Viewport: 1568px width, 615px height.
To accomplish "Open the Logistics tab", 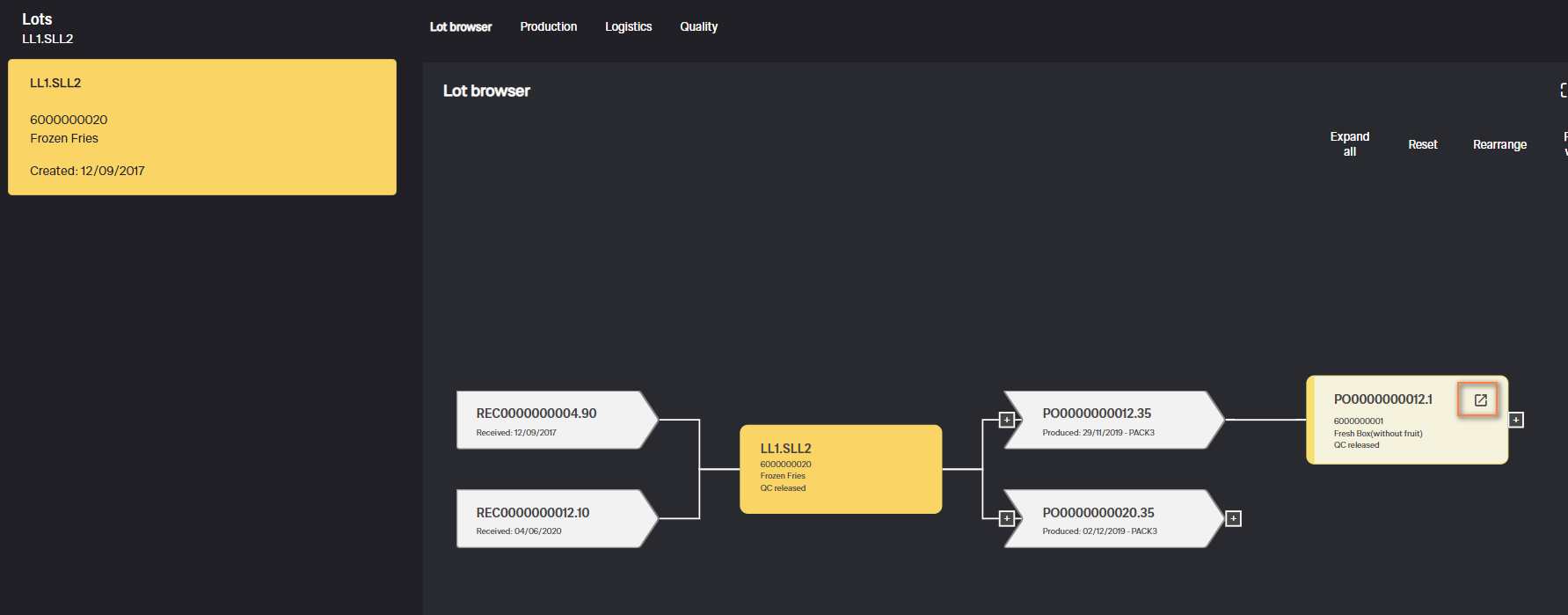I will (628, 26).
